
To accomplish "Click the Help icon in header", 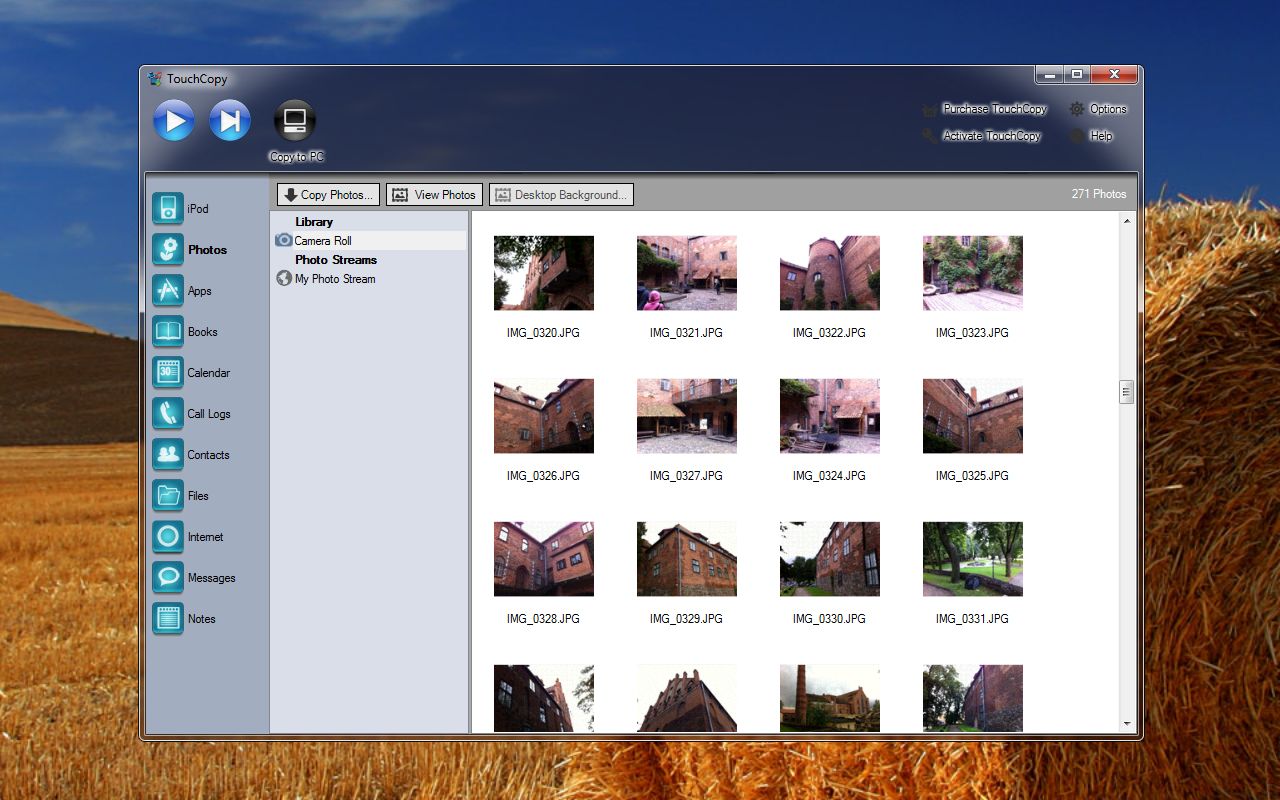I will point(1076,136).
